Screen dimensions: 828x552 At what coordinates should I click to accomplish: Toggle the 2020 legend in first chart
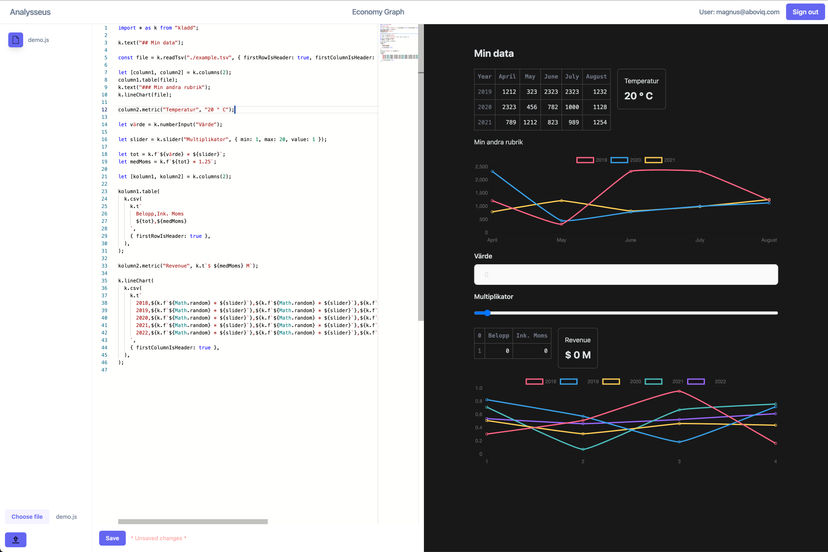(x=620, y=160)
